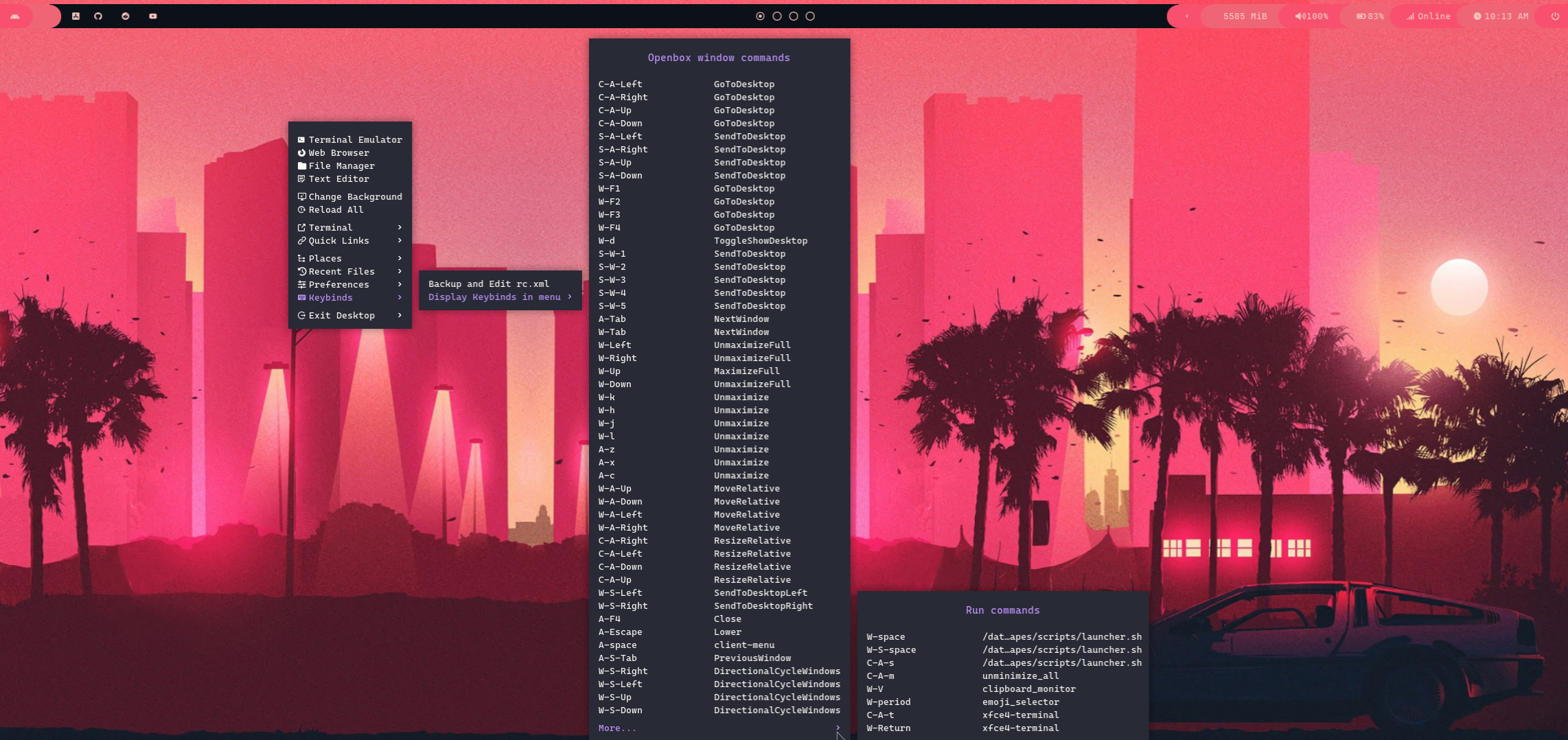Click the A-Escape Lower row

tap(719, 632)
